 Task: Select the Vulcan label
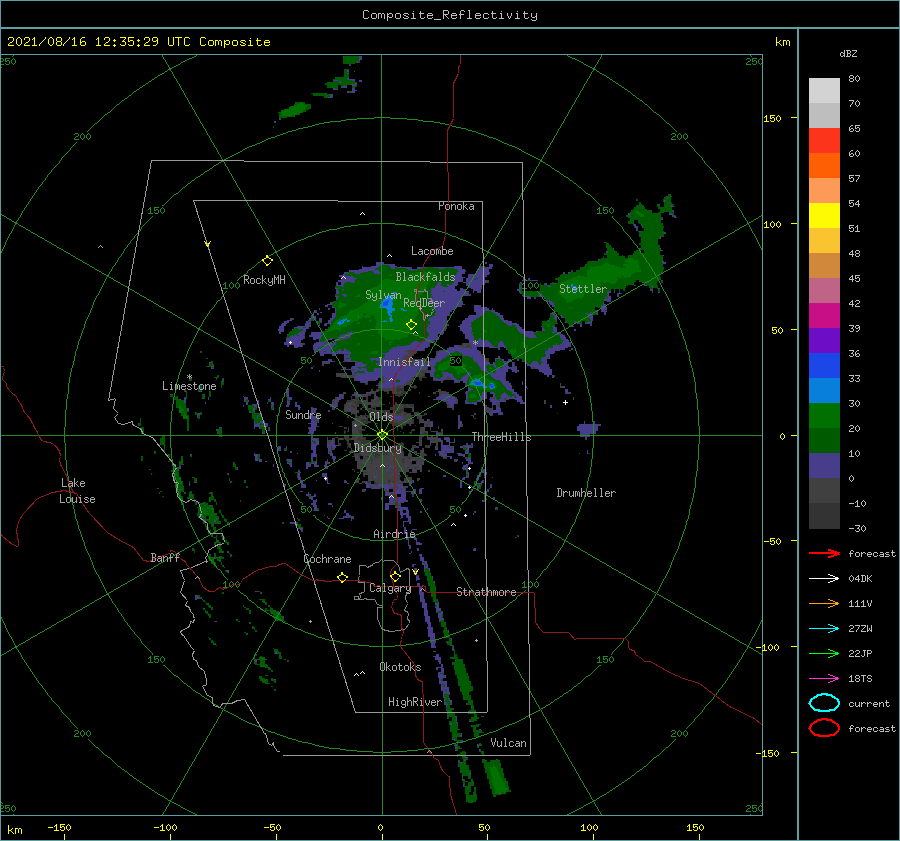point(508,743)
